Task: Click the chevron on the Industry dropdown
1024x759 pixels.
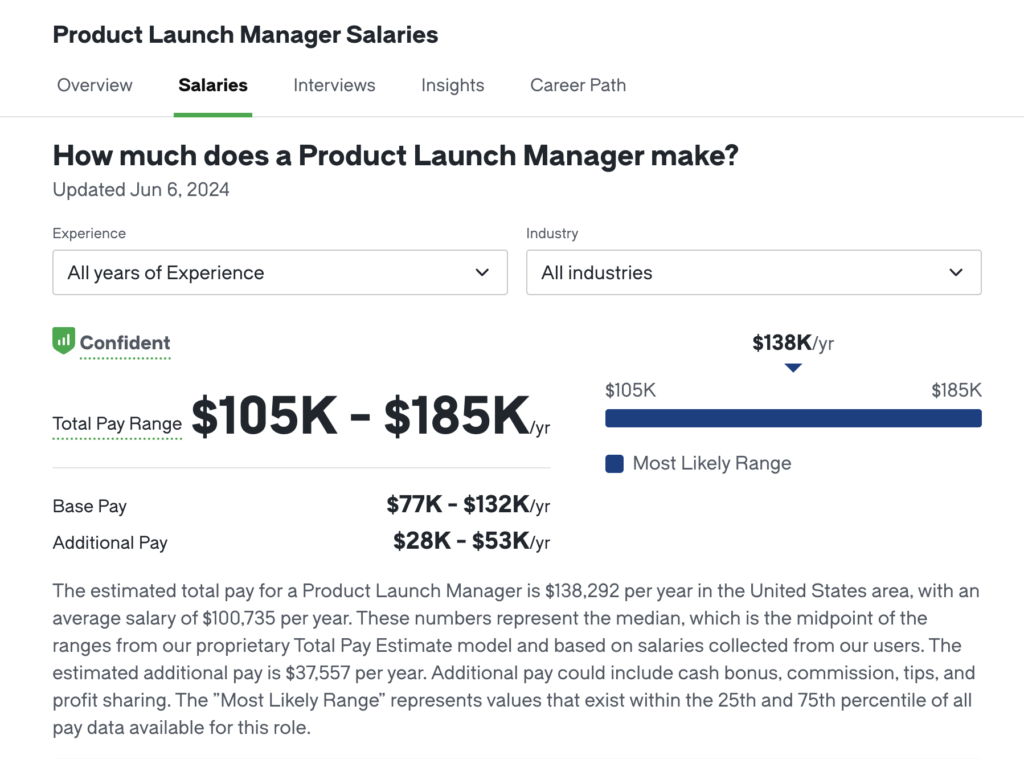Action: click(x=956, y=272)
